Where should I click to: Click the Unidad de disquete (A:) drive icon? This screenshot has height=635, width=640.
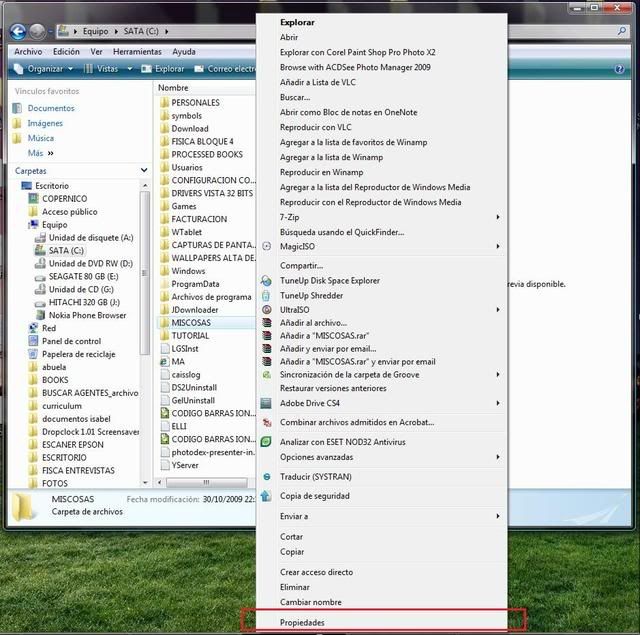[40, 238]
